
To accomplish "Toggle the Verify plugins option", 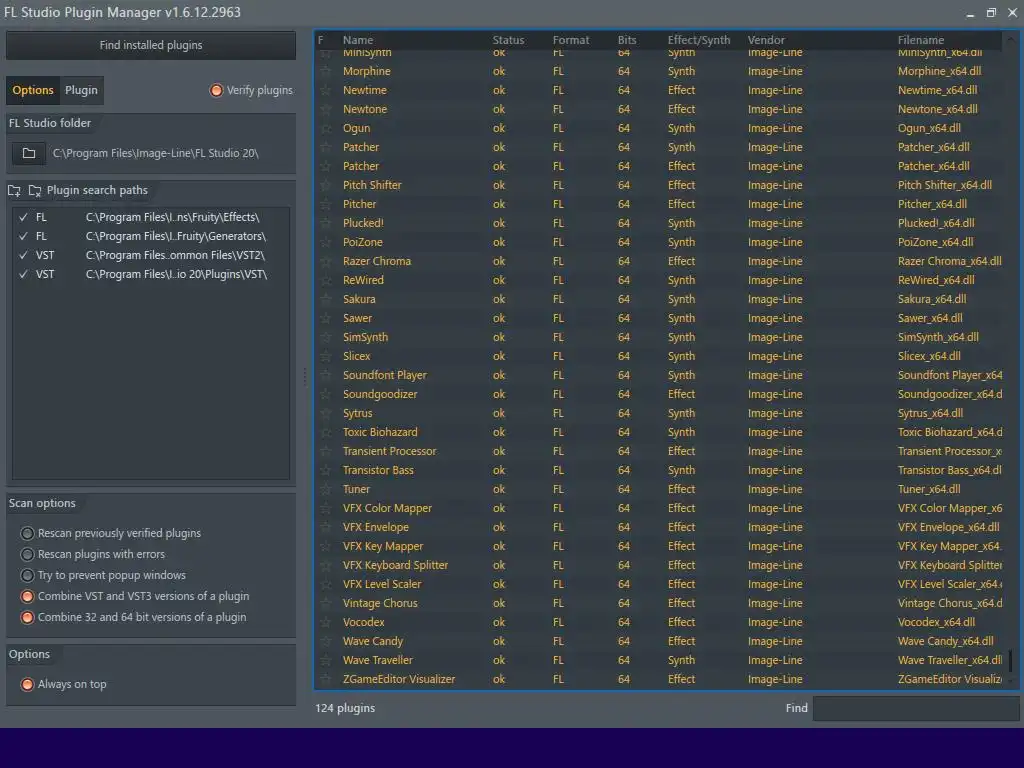I will [x=251, y=90].
